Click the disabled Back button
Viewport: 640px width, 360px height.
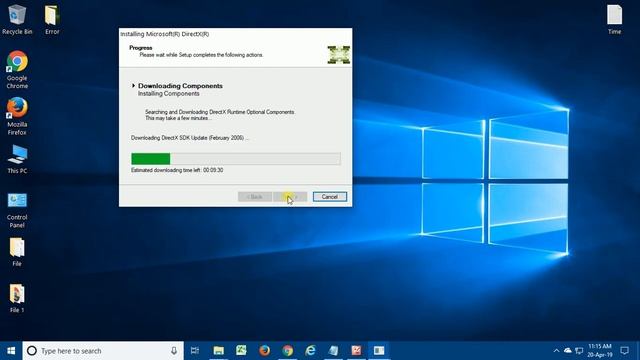255,197
